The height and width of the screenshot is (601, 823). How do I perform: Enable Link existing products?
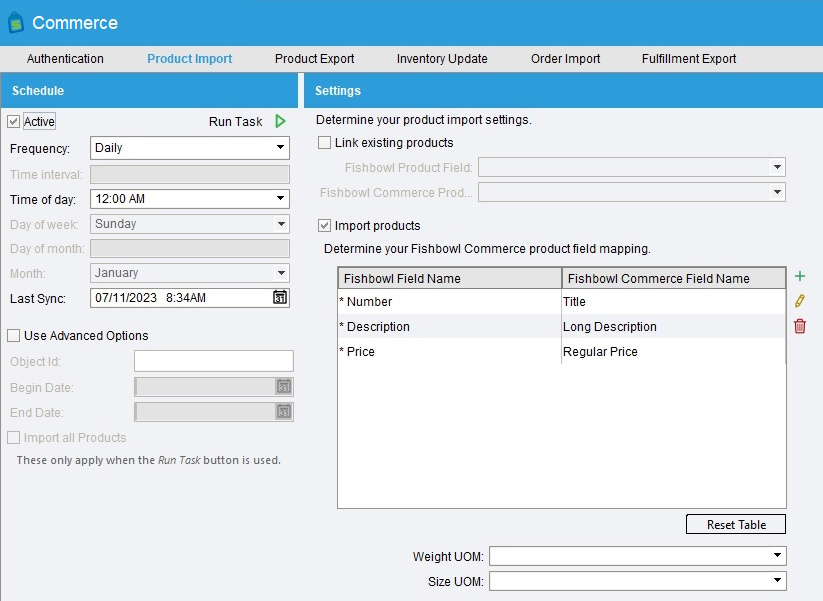coord(324,142)
